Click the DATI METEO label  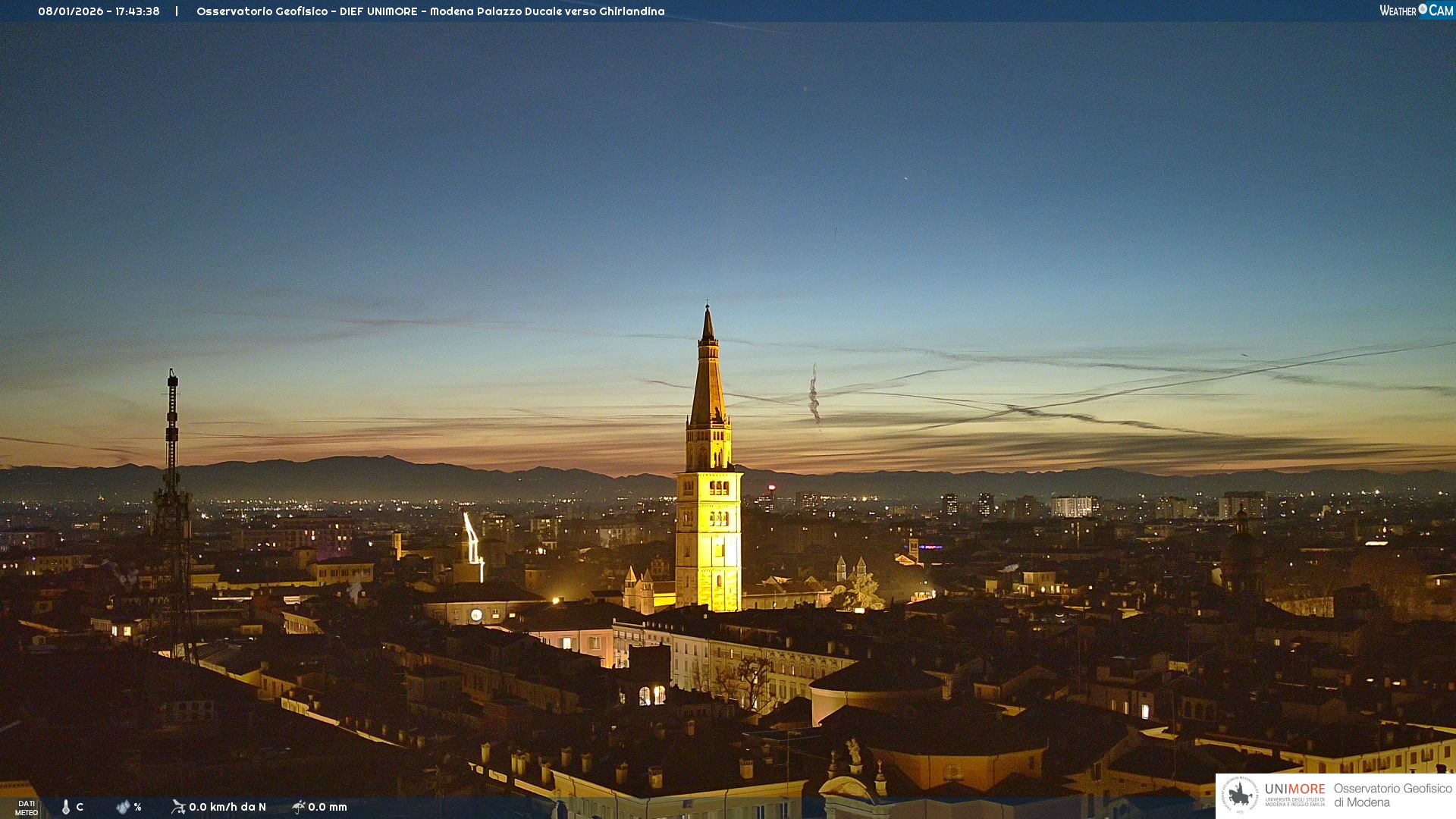click(27, 808)
